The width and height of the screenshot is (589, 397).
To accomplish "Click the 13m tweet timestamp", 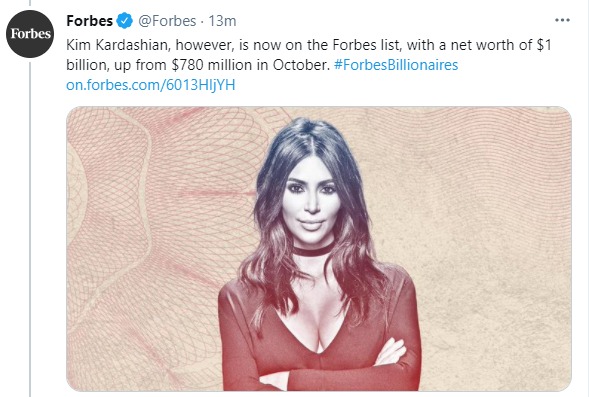I will click(x=222, y=21).
